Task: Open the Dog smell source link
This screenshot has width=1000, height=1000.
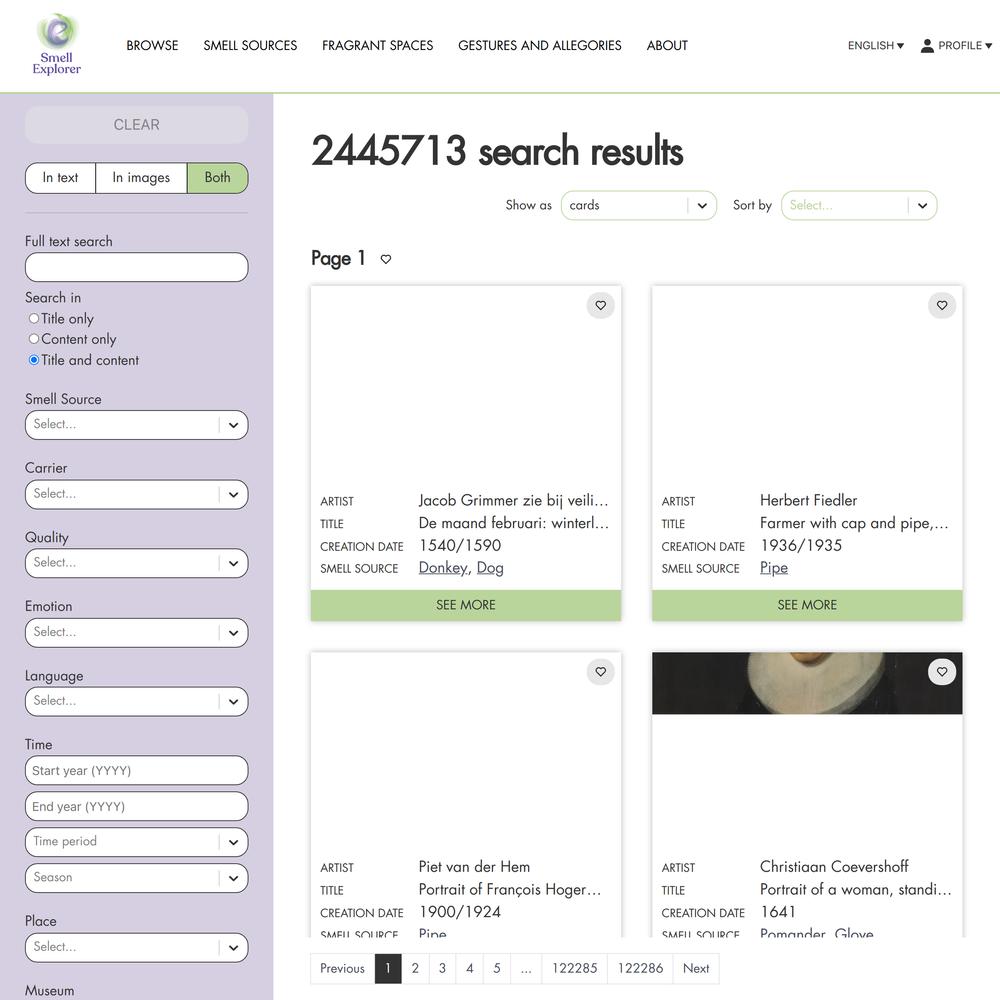Action: (490, 568)
